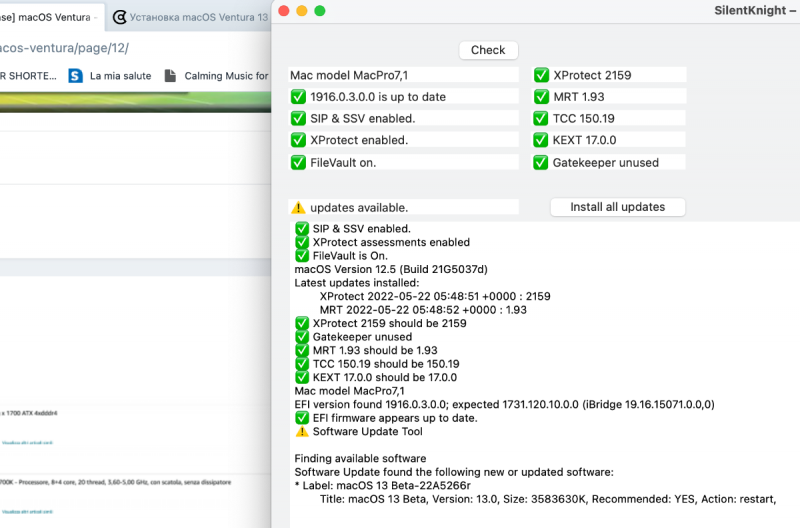Click the log line 'XProtect 2022-05-22 05:48:51 +0000 : 2159'

coord(435,296)
